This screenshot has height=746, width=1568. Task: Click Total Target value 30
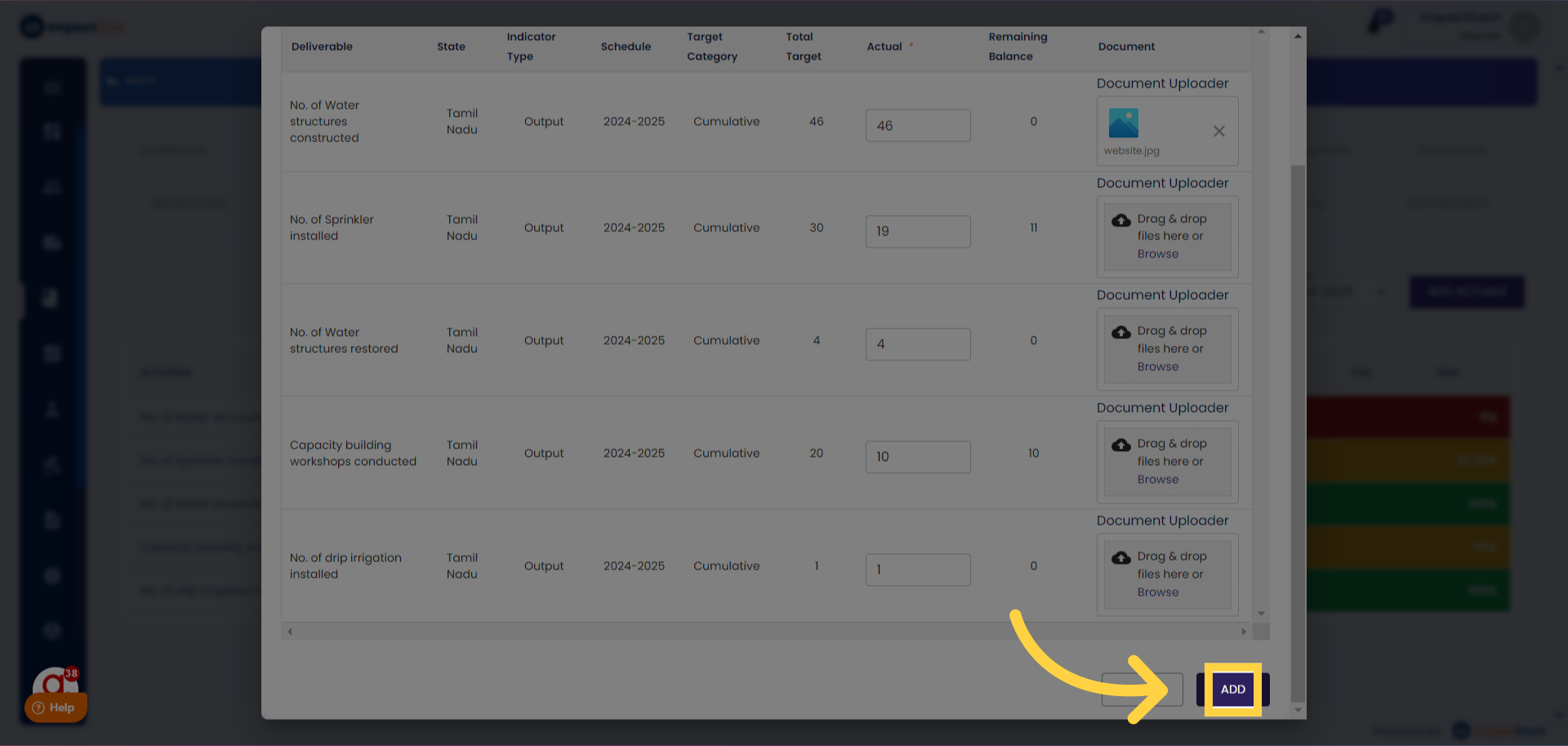(x=816, y=228)
